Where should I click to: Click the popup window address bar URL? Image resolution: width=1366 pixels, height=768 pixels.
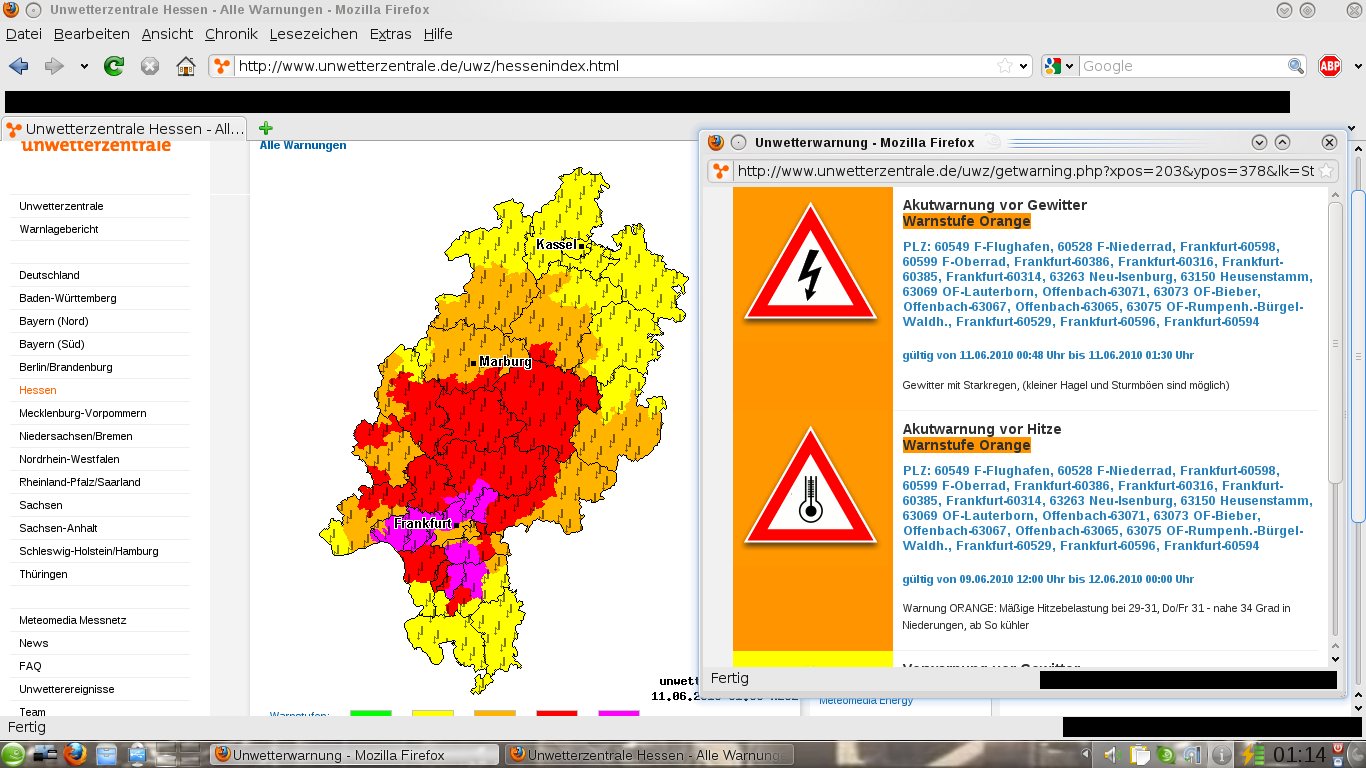(x=1025, y=171)
